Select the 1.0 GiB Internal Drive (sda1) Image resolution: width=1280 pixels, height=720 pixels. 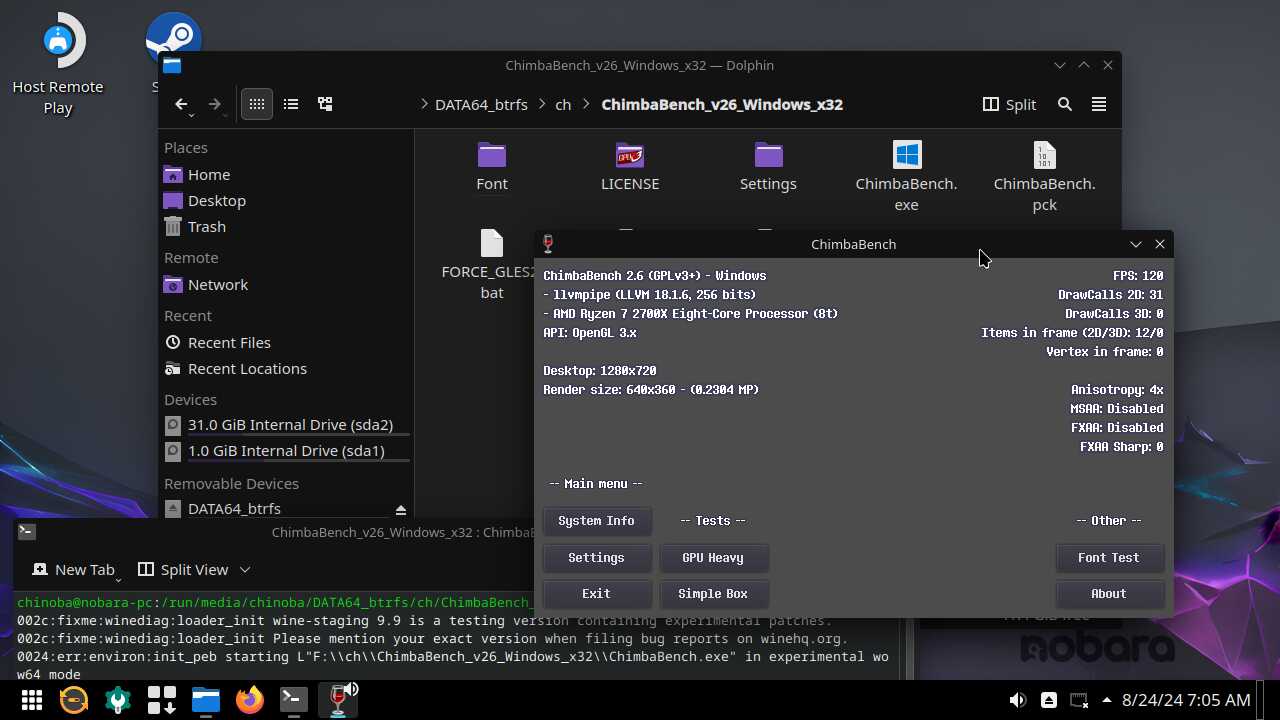[286, 451]
